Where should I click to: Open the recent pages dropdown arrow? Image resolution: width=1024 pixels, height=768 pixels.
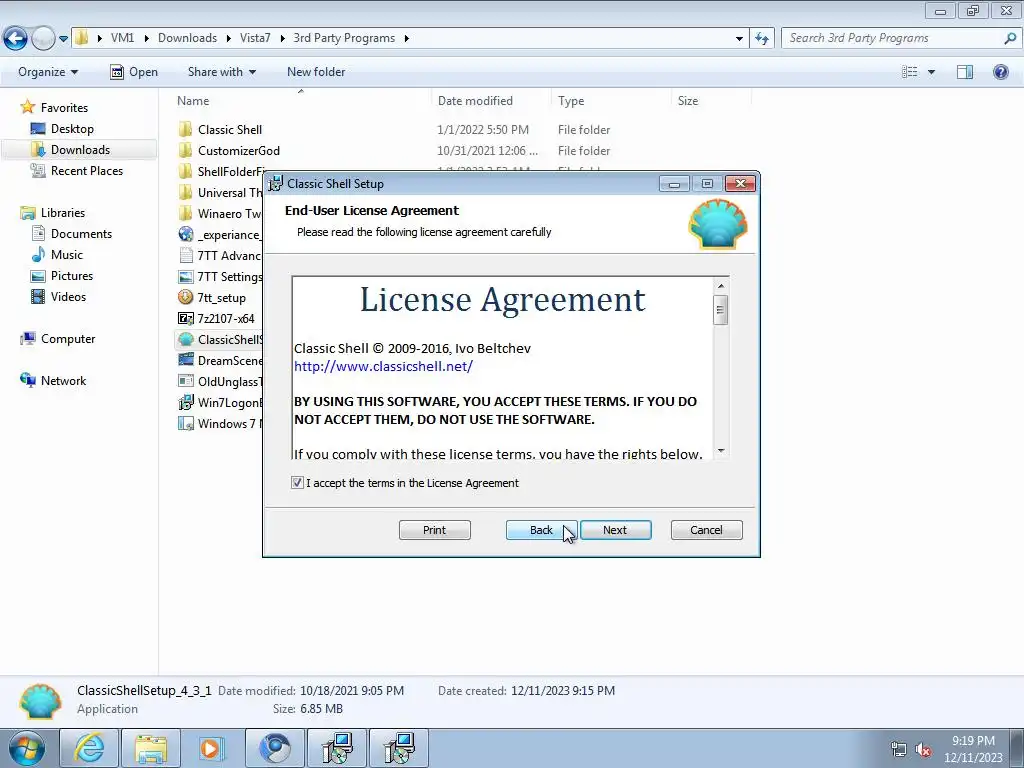63,39
